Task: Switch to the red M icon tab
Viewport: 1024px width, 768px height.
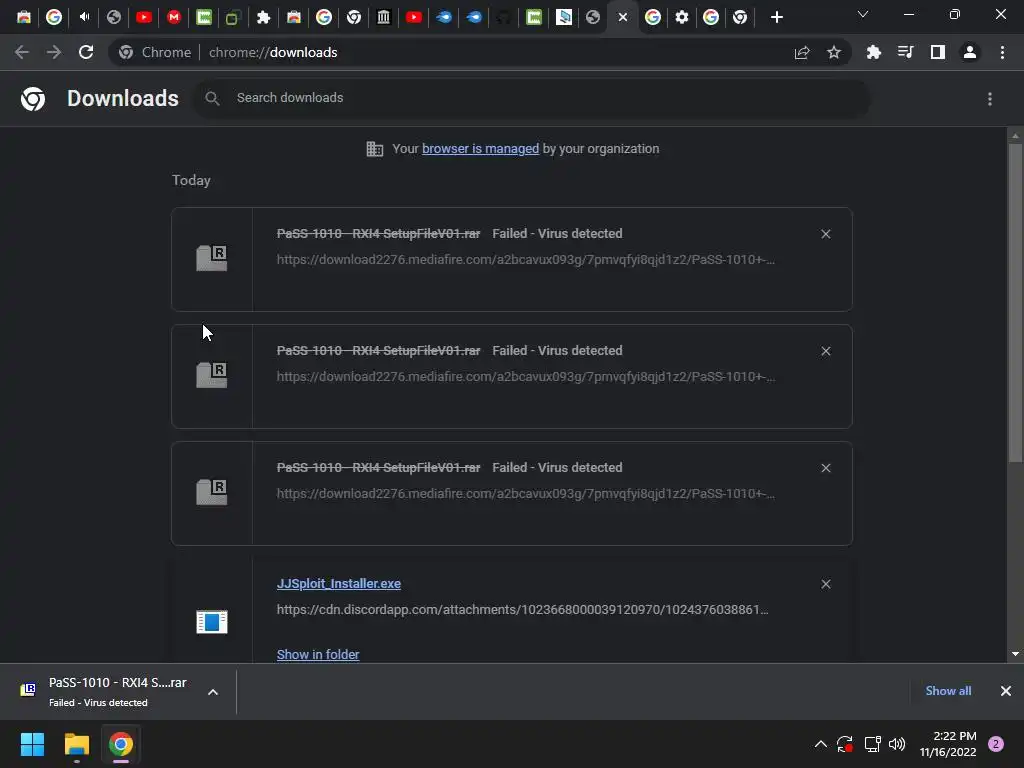Action: (174, 17)
